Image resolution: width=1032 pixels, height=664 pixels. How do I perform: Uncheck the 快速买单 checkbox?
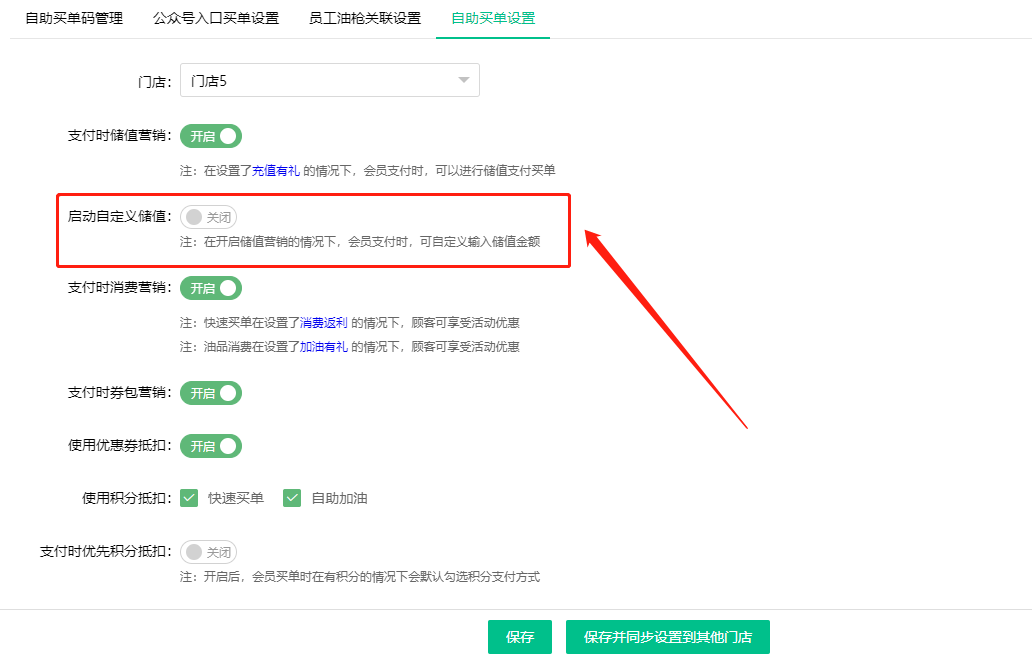189,497
